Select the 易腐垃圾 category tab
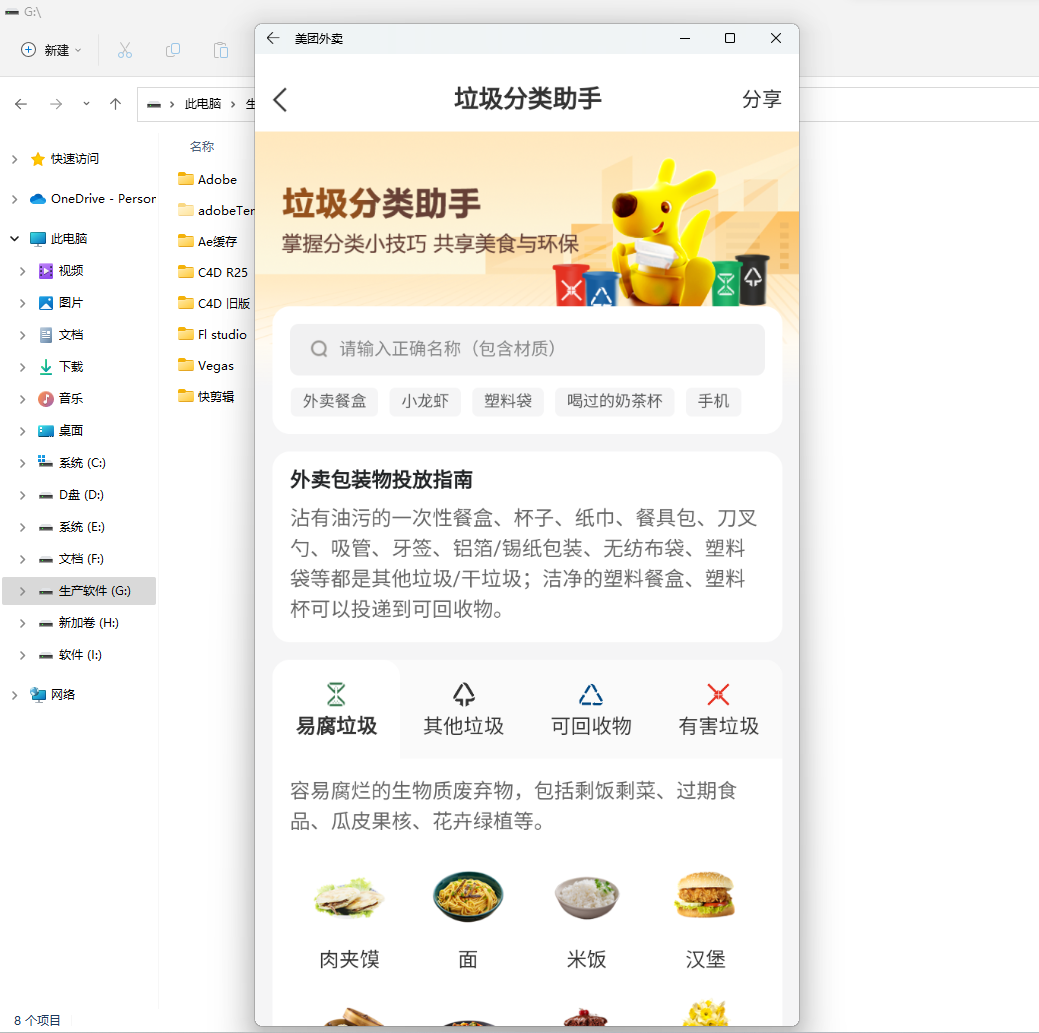Image resolution: width=1039 pixels, height=1033 pixels. (x=336, y=710)
